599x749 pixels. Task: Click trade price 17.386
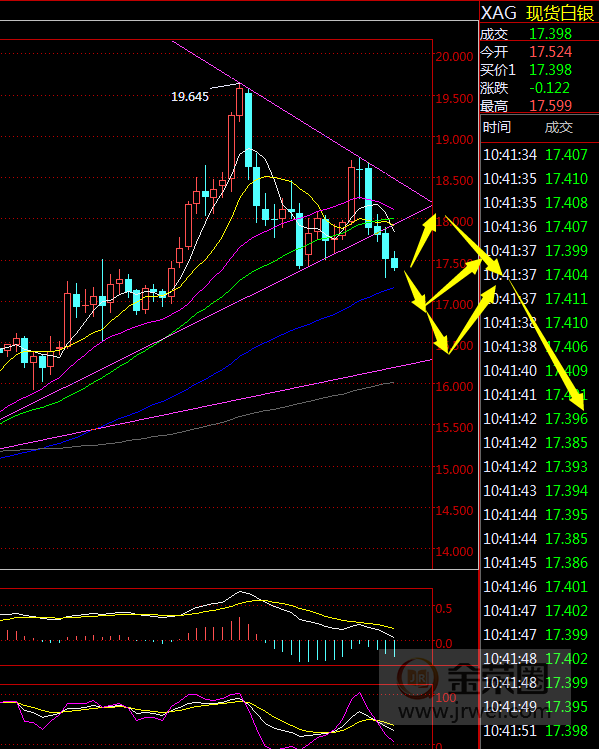[567, 563]
